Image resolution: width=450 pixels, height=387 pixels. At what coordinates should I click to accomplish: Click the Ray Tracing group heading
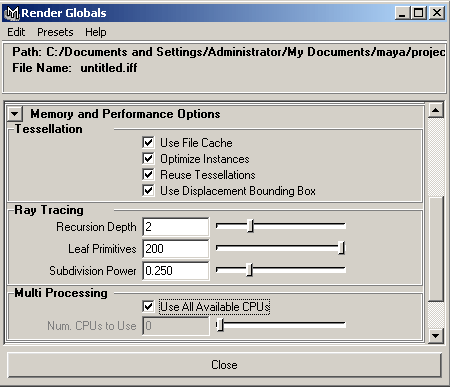pyautogui.click(x=49, y=210)
